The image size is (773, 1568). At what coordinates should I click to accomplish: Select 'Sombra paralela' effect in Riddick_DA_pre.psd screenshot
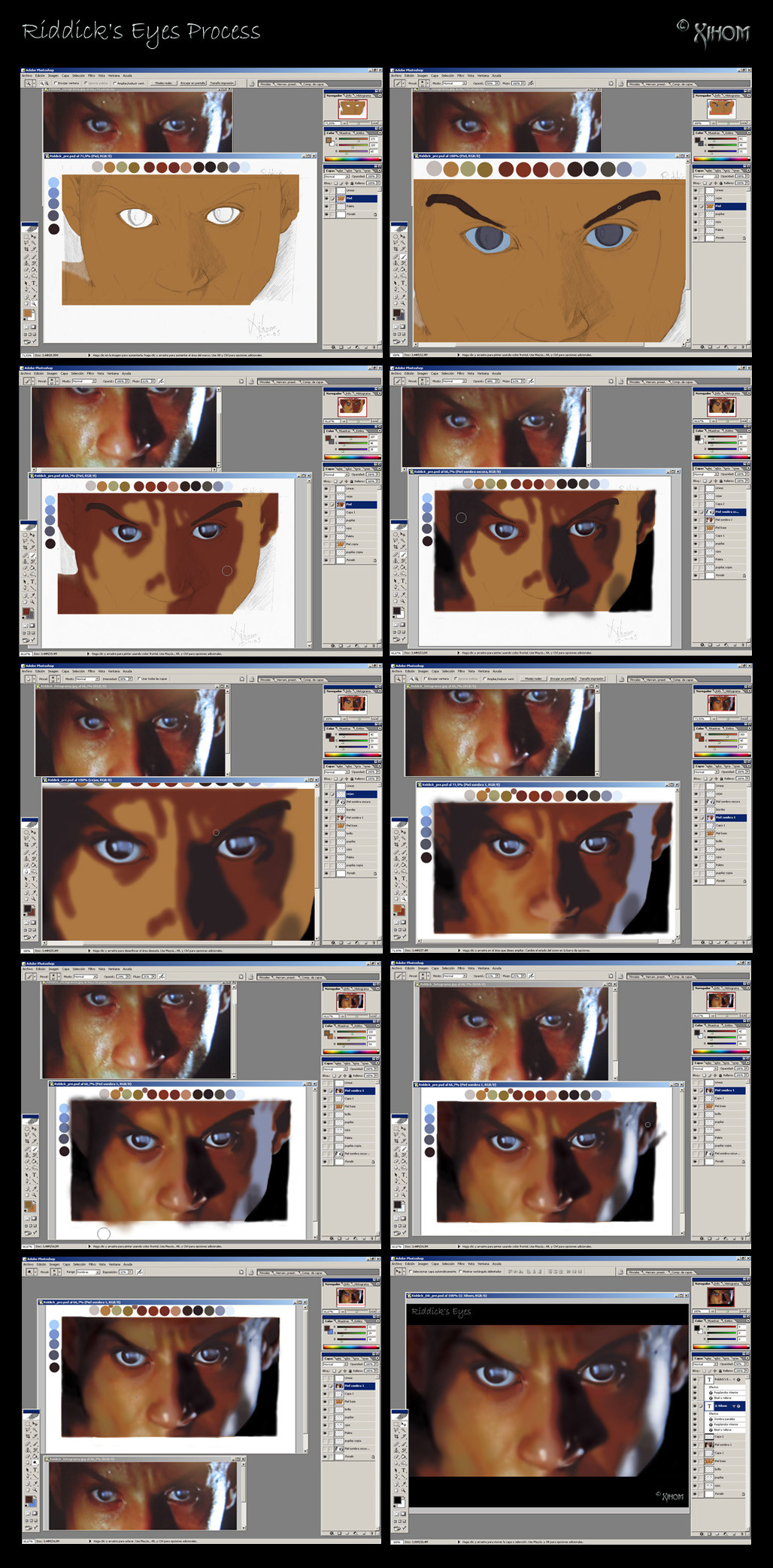(724, 1419)
